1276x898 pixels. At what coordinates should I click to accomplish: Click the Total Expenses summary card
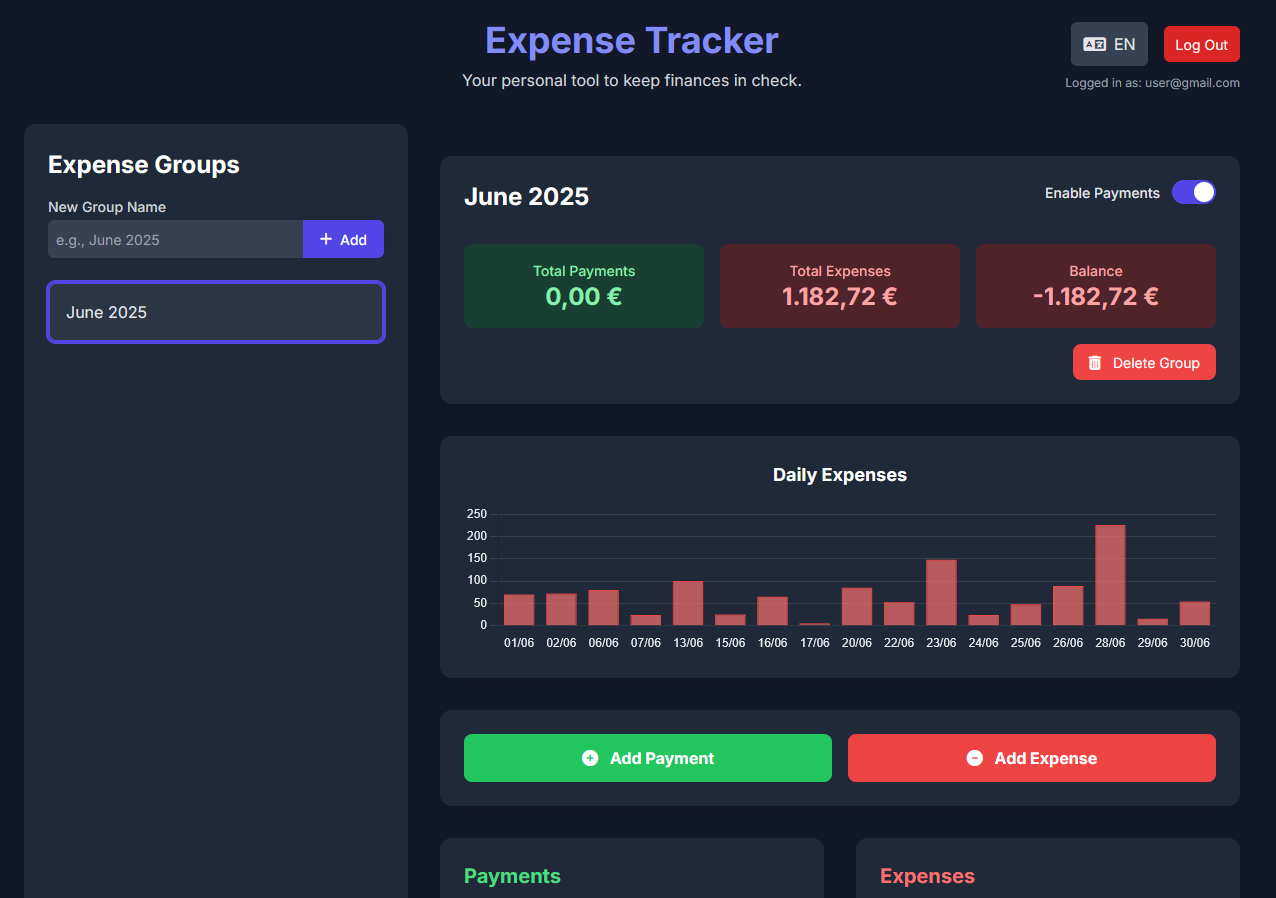pyautogui.click(x=840, y=286)
